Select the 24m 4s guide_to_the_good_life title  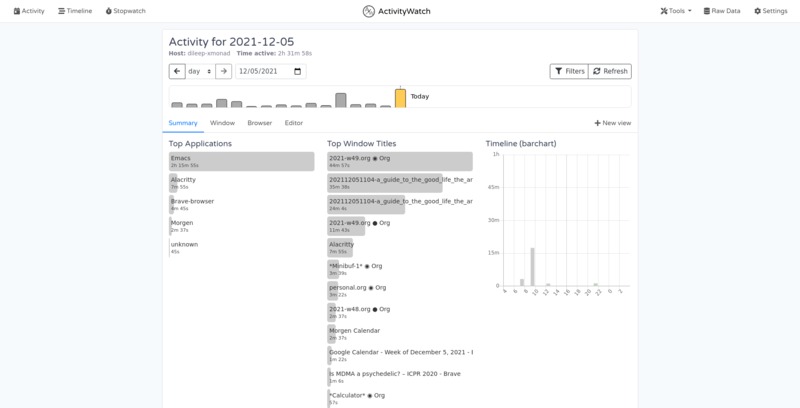point(400,205)
